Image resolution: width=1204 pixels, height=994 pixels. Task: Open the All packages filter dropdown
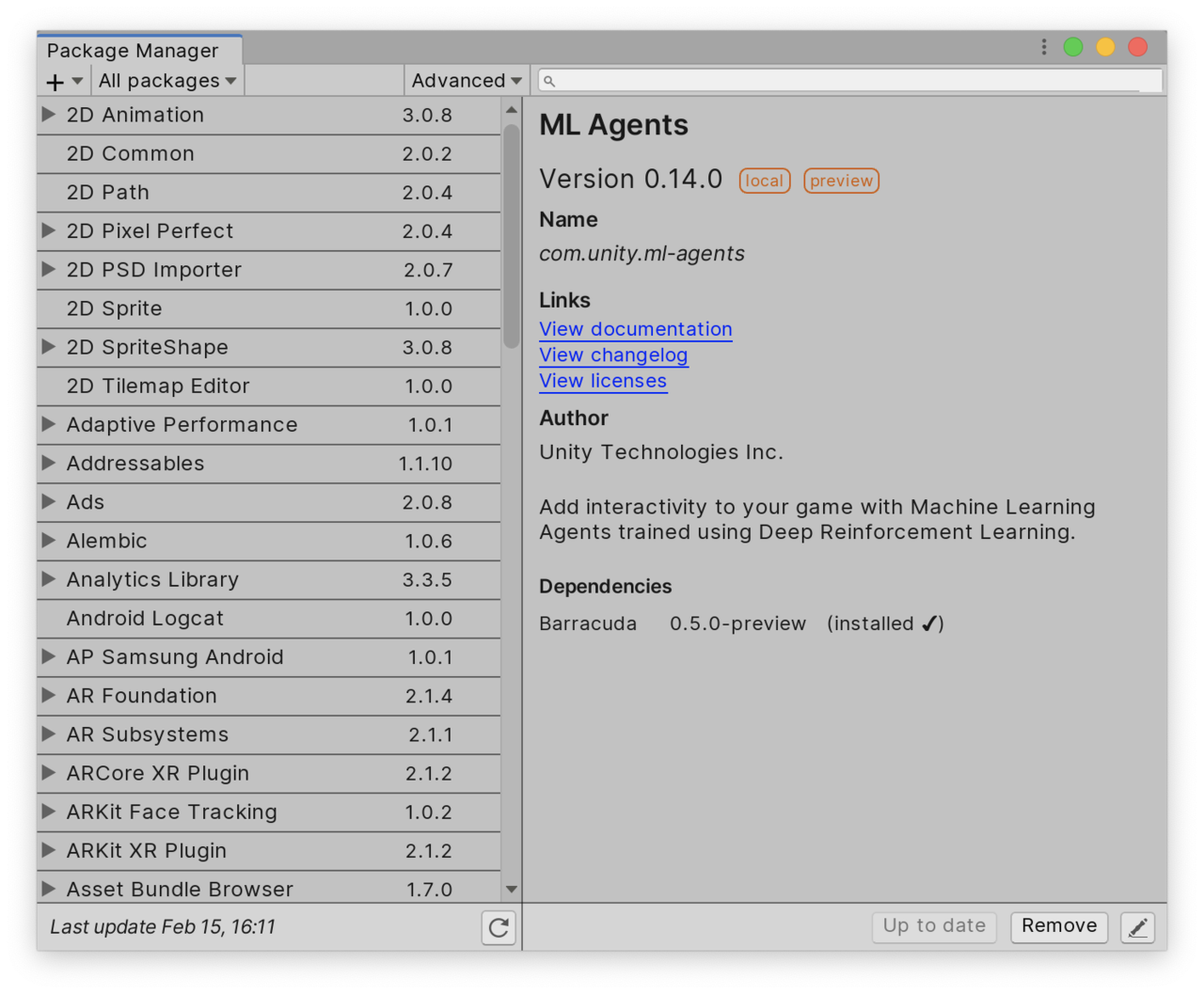pyautogui.click(x=166, y=81)
